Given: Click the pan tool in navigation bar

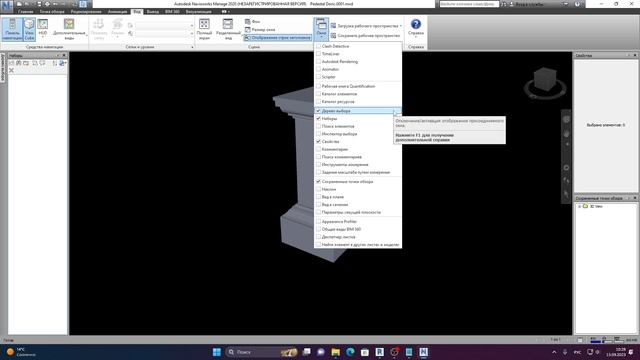Looking at the screenshot, I should (x=566, y=133).
